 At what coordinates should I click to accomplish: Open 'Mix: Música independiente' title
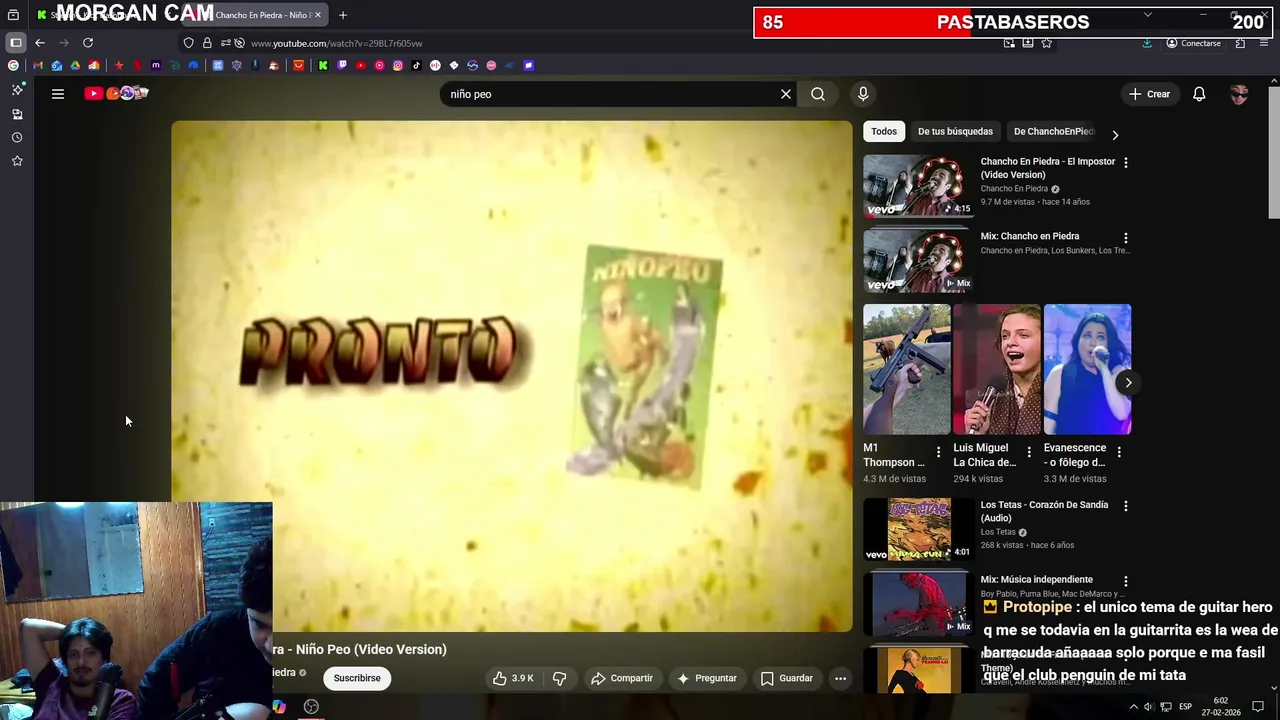coord(1036,579)
